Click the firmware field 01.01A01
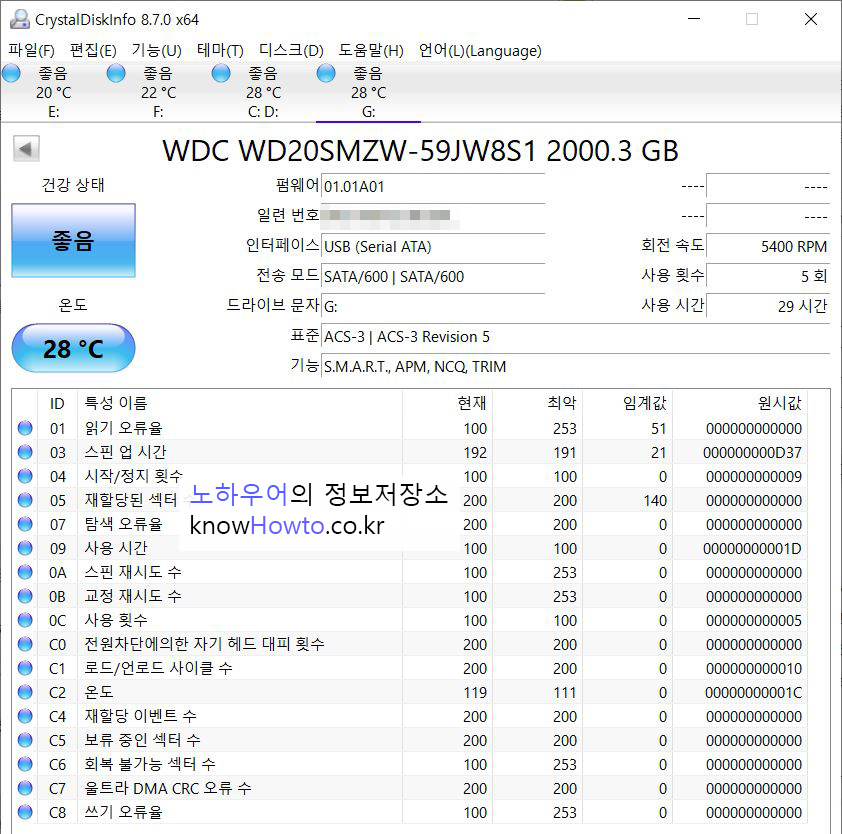The height and width of the screenshot is (834, 842). [433, 186]
